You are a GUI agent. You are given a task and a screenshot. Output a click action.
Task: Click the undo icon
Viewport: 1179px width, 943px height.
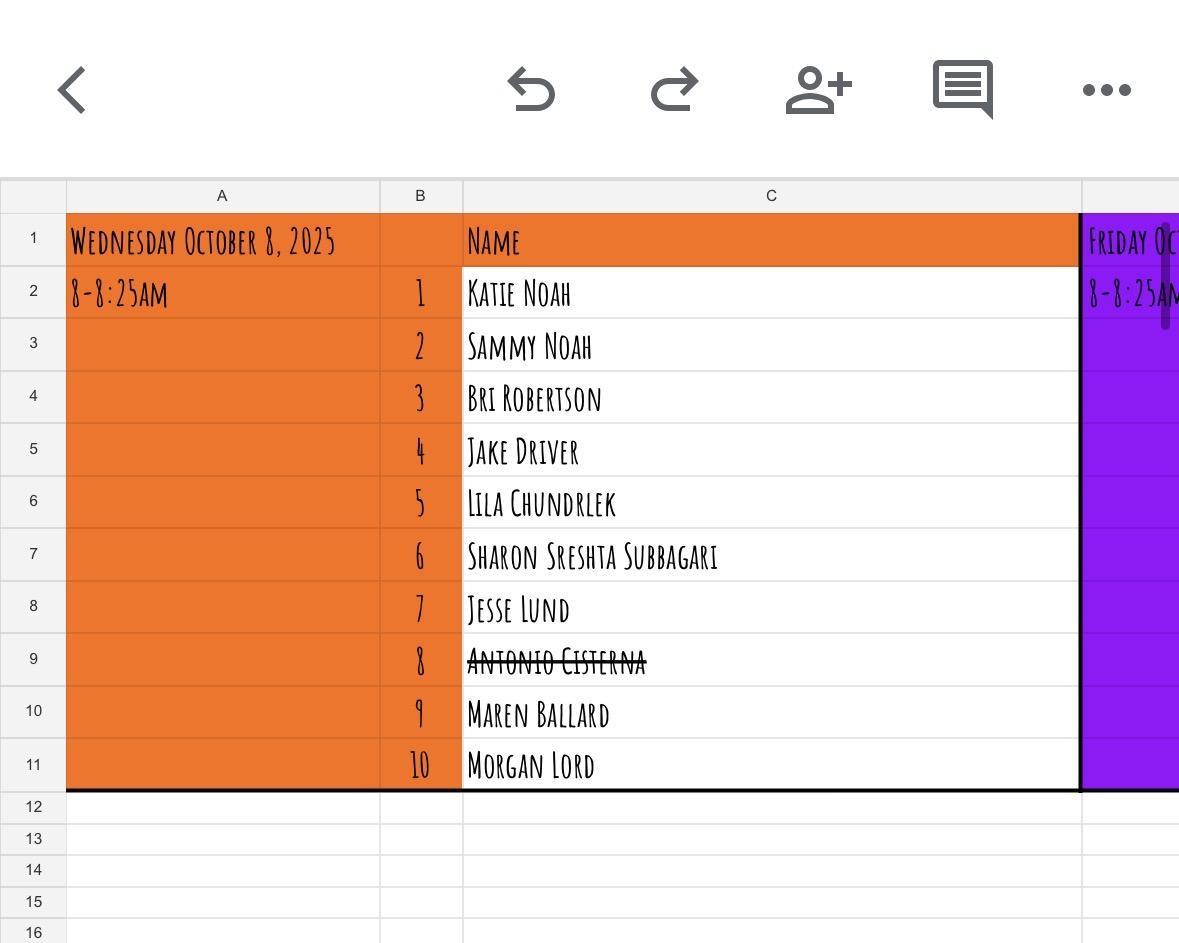[x=531, y=90]
